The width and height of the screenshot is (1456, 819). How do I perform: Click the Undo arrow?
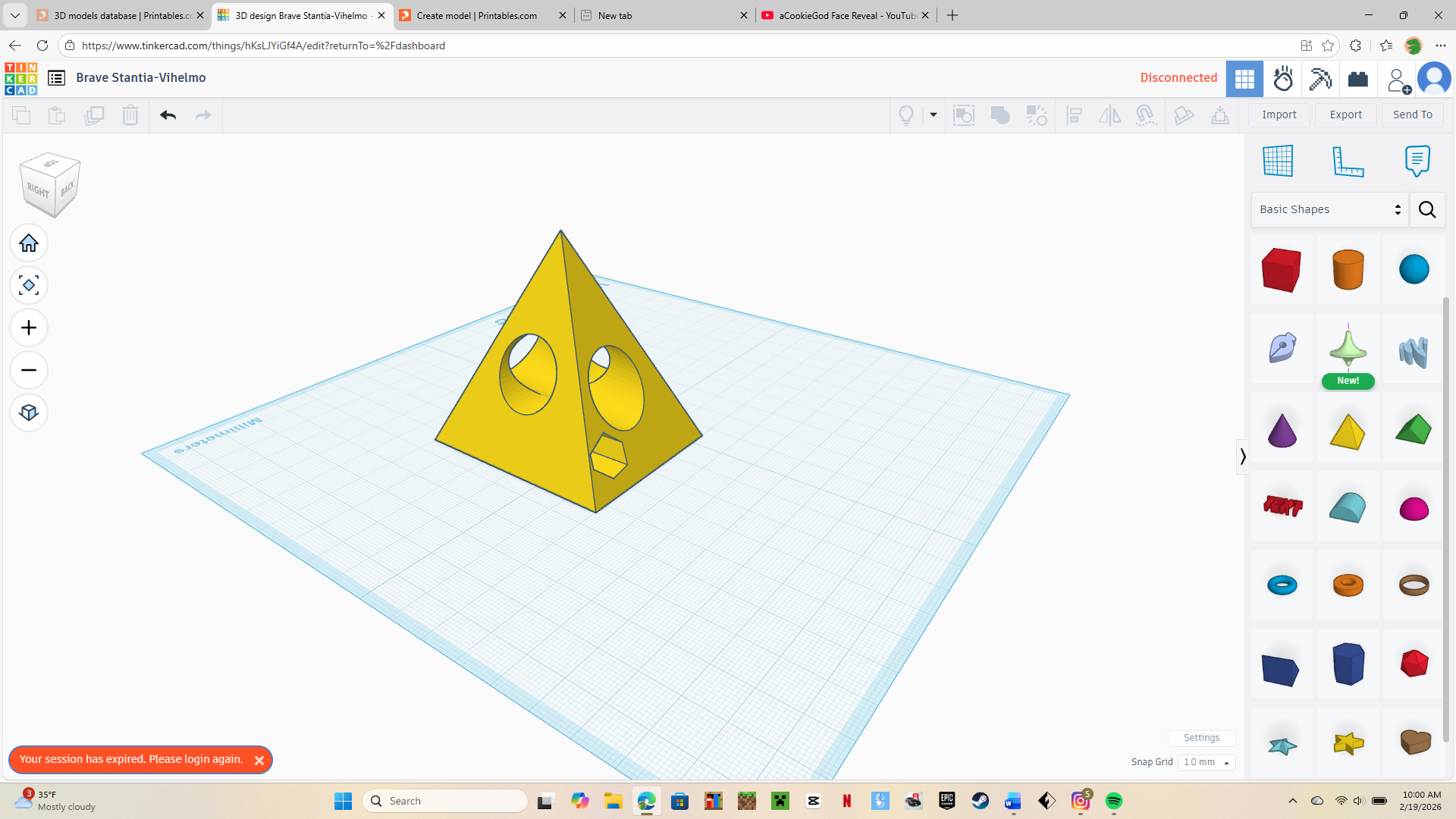(168, 115)
